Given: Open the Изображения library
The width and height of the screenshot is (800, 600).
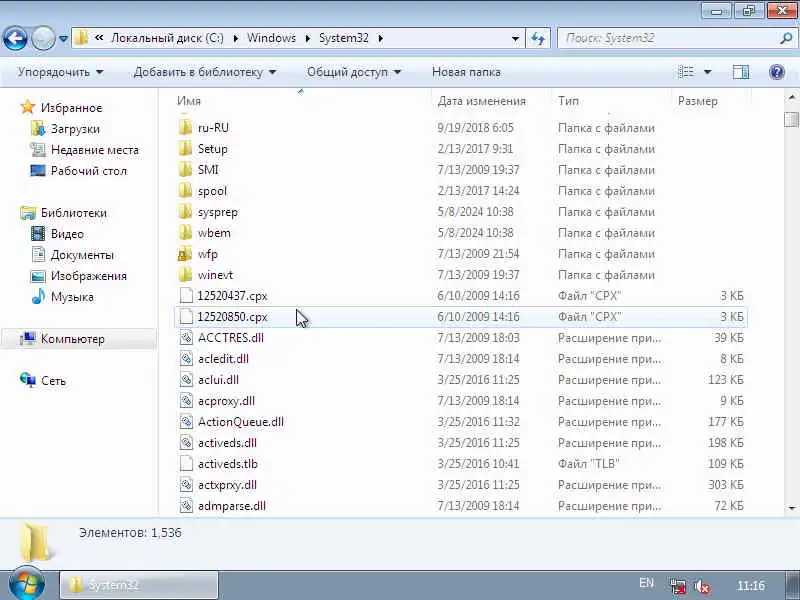Looking at the screenshot, I should click(x=88, y=276).
